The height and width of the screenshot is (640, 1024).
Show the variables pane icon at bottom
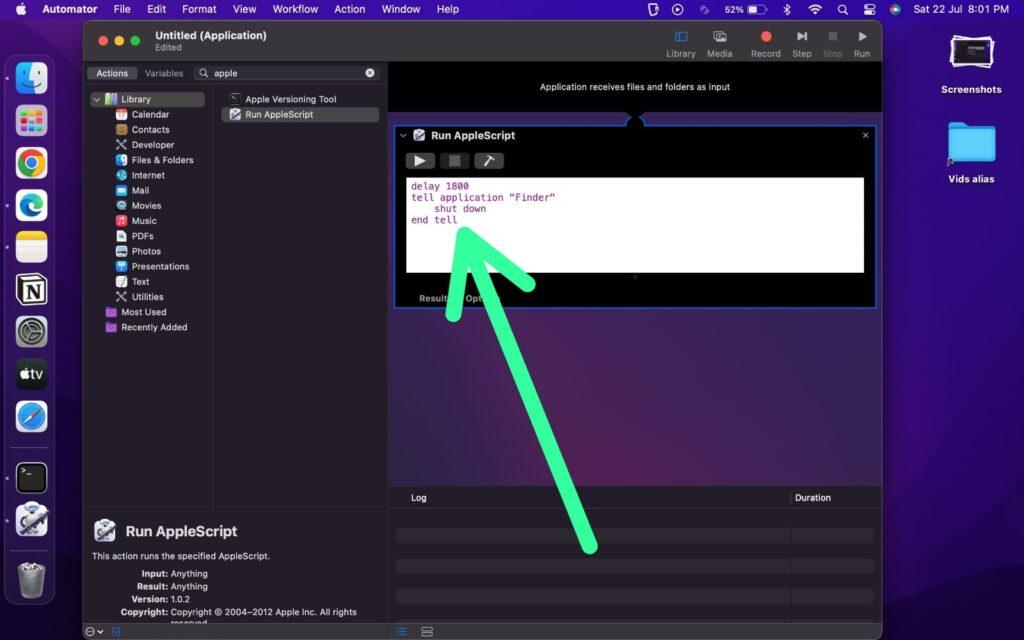(x=427, y=632)
